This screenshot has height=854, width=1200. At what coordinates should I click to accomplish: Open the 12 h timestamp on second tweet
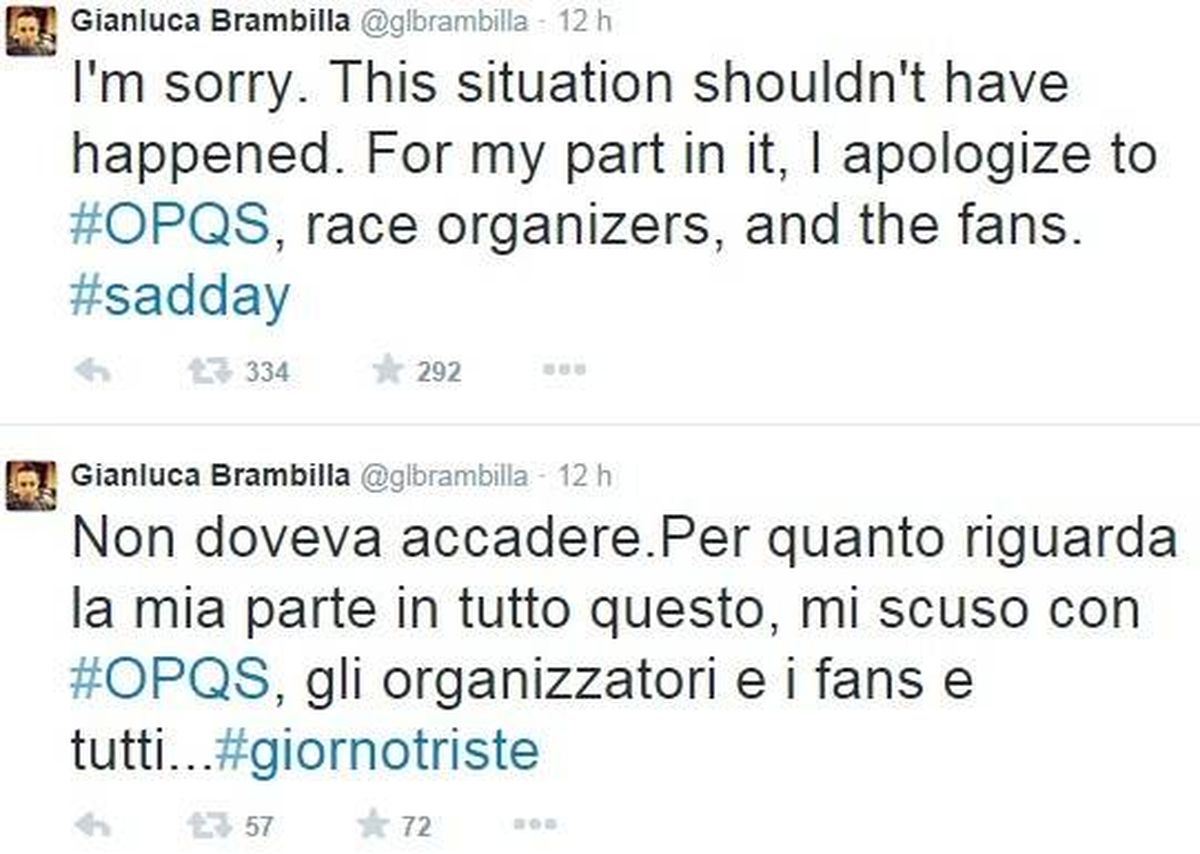(585, 476)
